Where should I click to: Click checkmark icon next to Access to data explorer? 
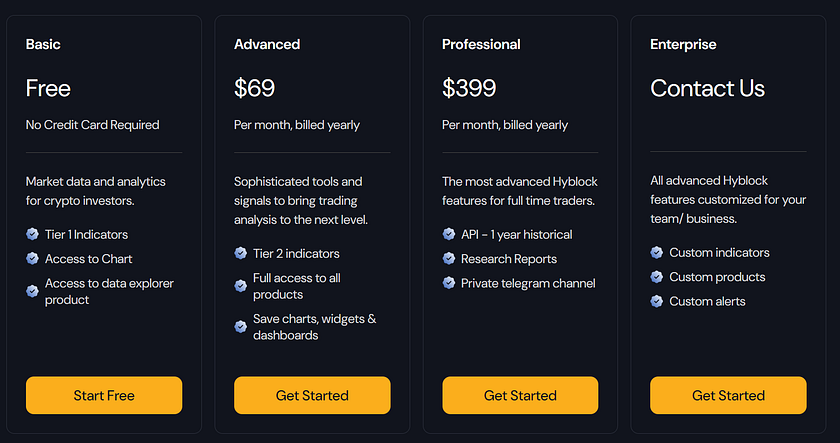click(x=32, y=291)
